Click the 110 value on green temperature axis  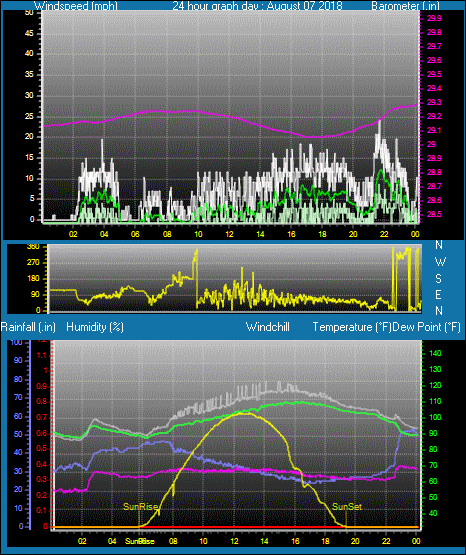pyautogui.click(x=435, y=401)
